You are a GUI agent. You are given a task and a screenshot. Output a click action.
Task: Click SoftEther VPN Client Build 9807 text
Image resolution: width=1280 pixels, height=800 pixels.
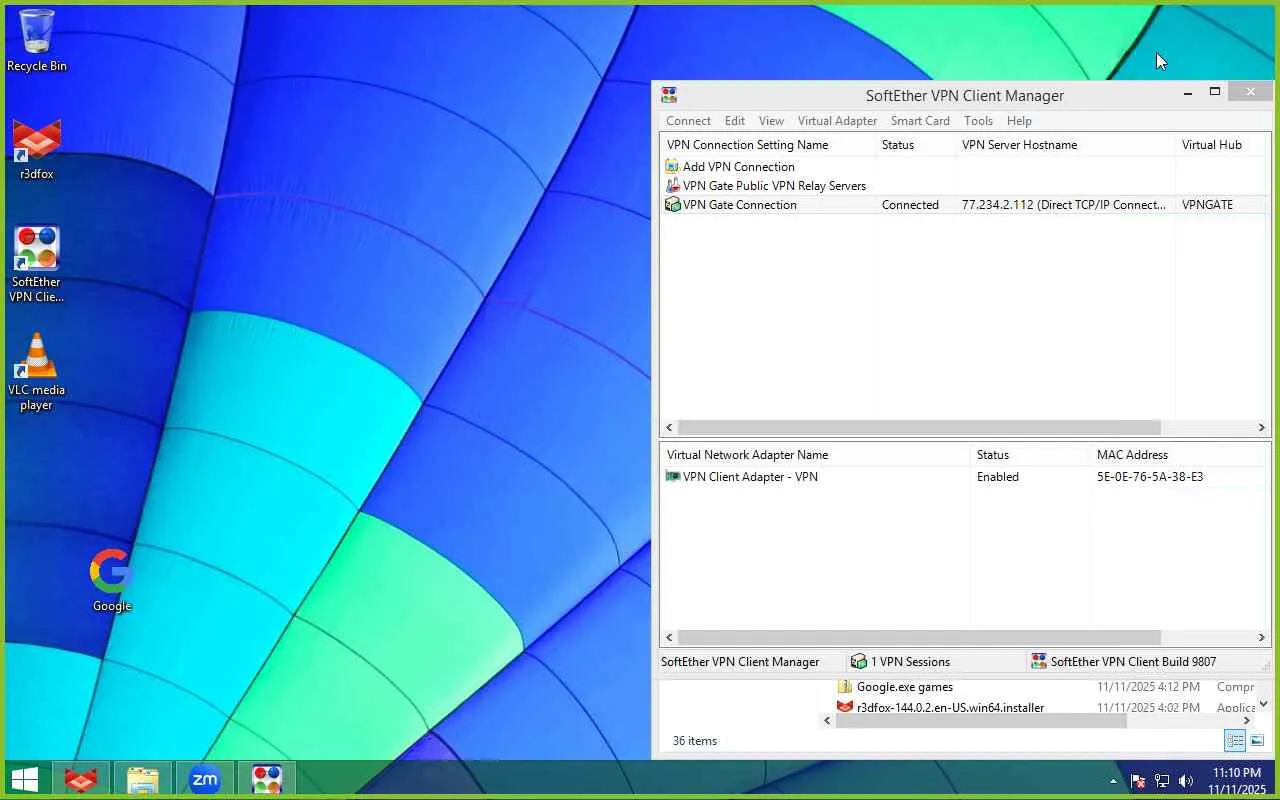point(1133,662)
